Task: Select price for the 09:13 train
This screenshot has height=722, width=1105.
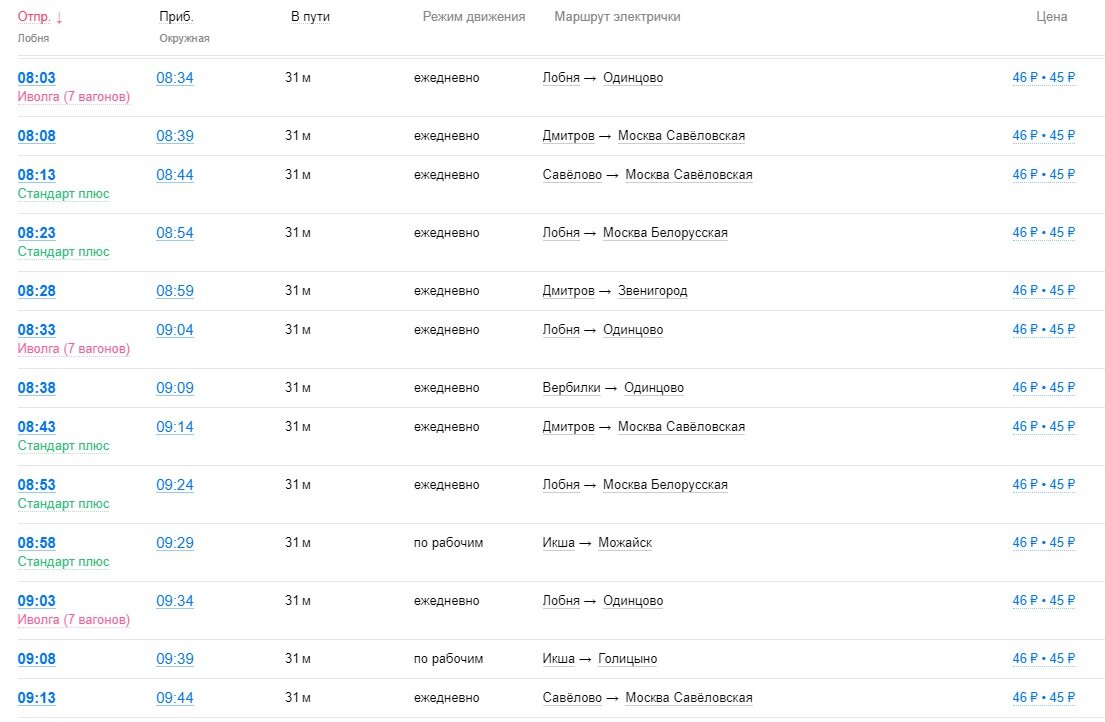Action: pyautogui.click(x=1044, y=698)
